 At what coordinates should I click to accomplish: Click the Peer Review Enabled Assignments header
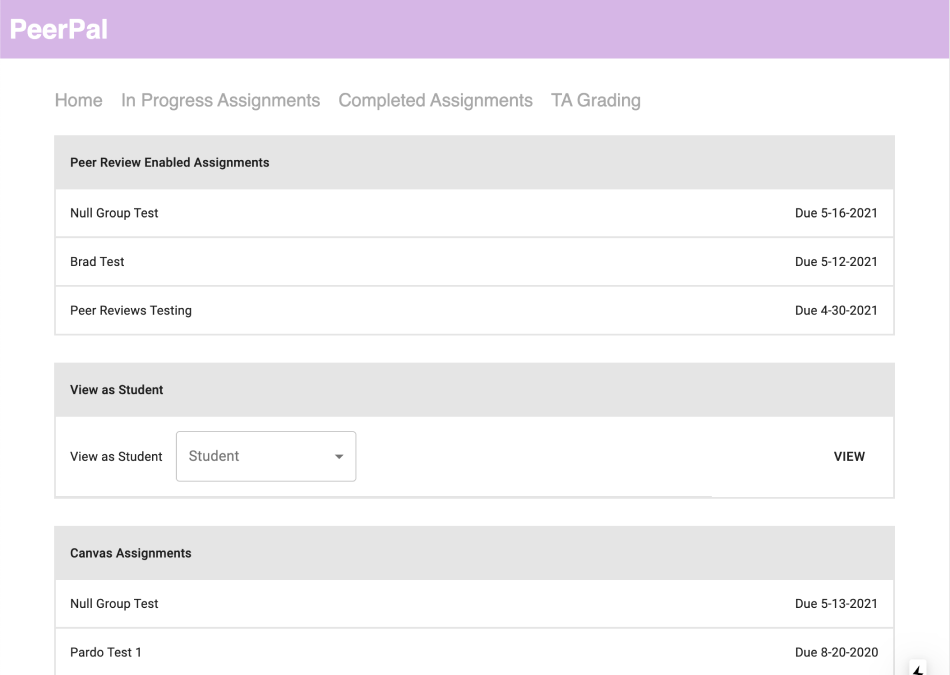pyautogui.click(x=474, y=162)
